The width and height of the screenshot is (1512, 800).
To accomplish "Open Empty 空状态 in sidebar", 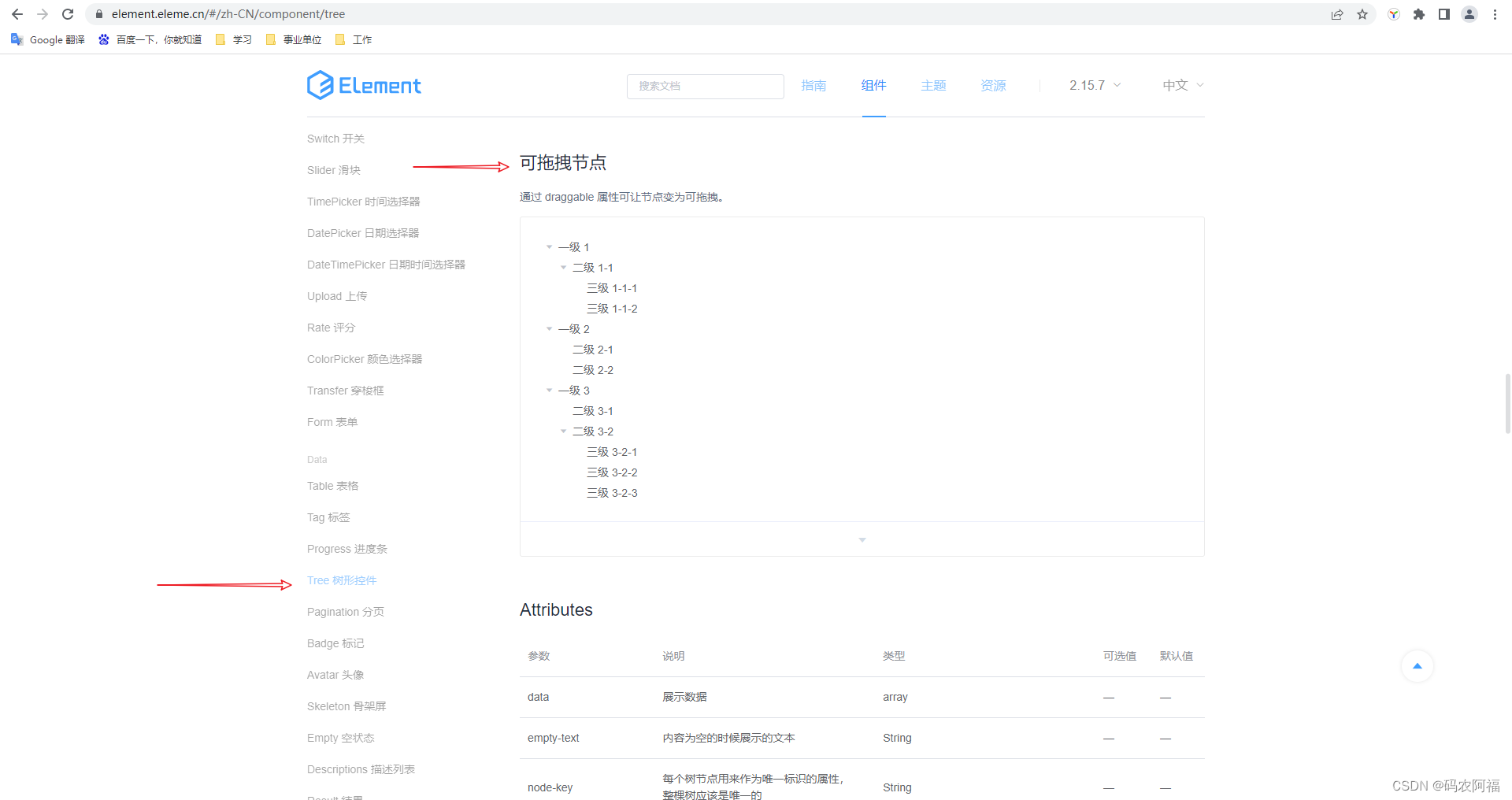I will (340, 738).
